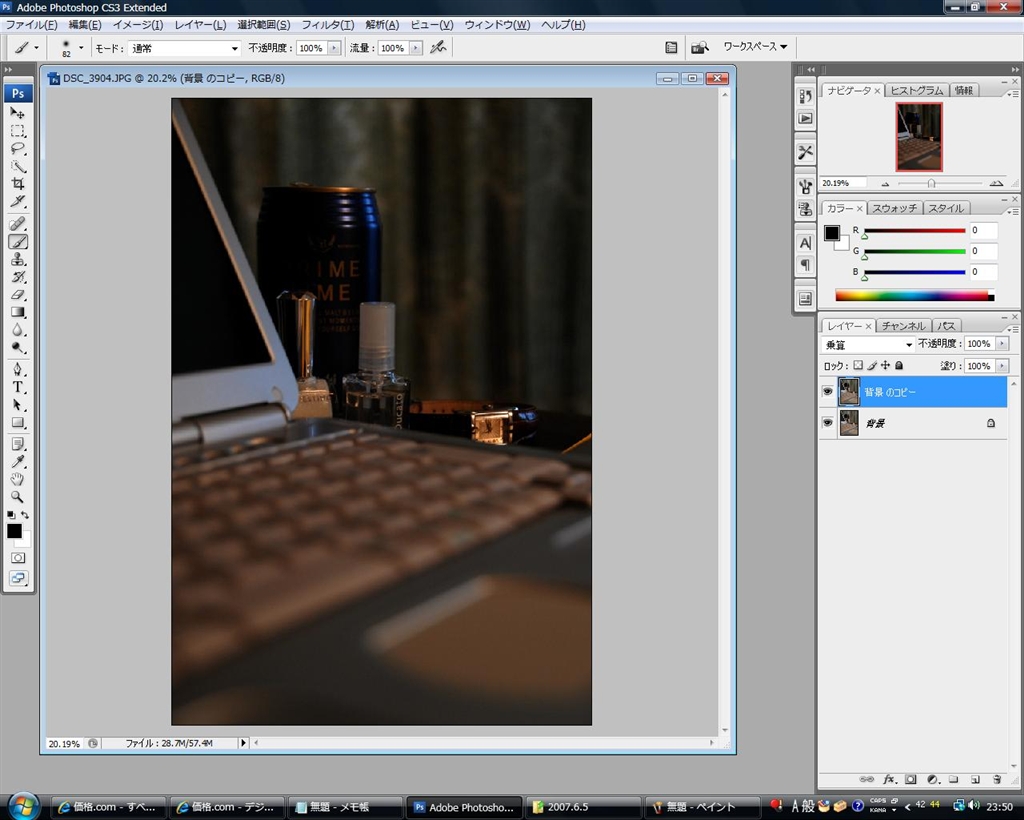Delete layer using trash icon
This screenshot has height=820, width=1024.
[996, 779]
